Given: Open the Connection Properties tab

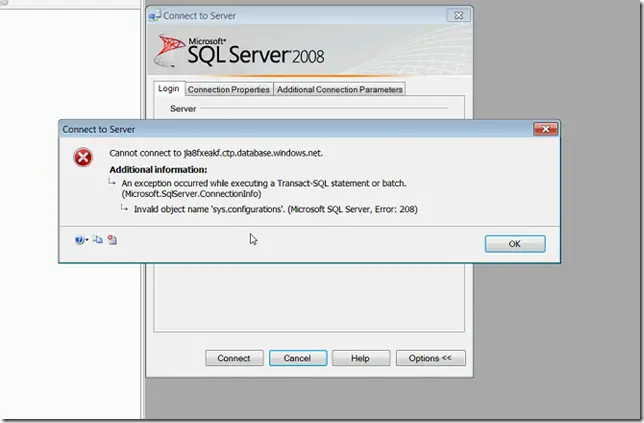Looking at the screenshot, I should 228,89.
